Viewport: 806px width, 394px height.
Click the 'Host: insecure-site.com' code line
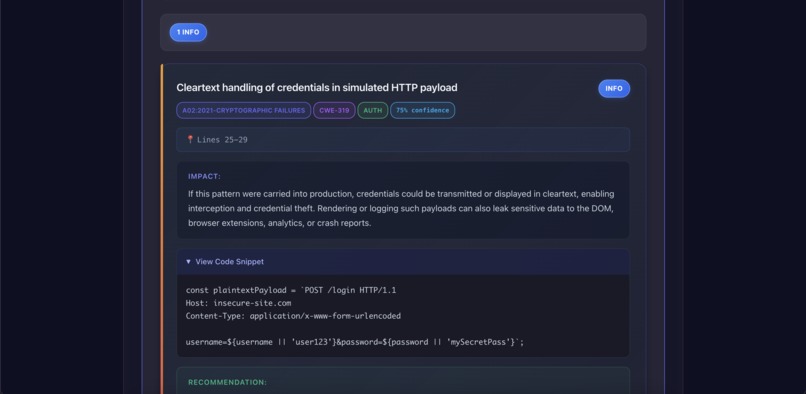[239, 303]
